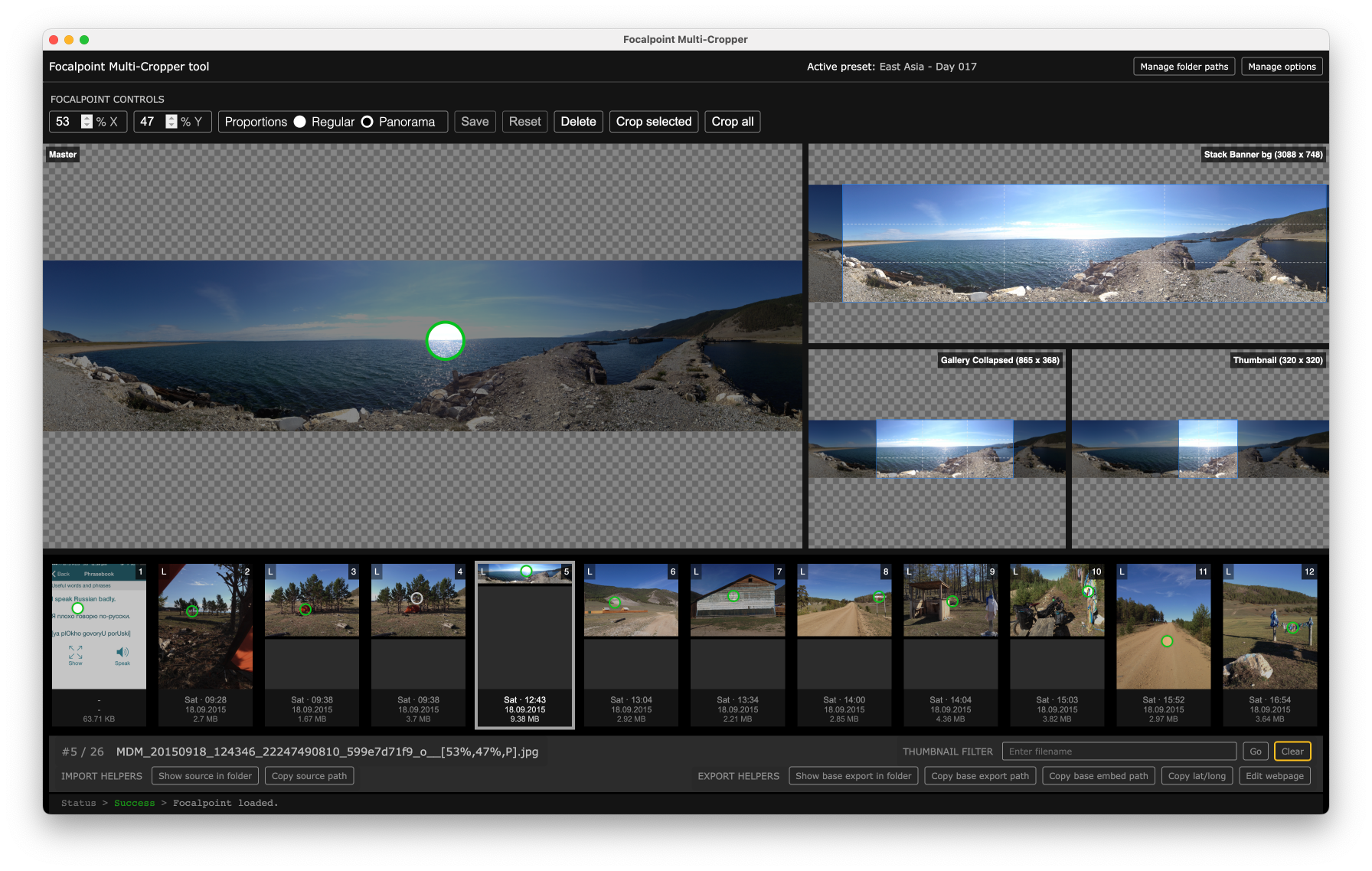Open Manage options
Screen dimensions: 1372x871
coord(1282,67)
